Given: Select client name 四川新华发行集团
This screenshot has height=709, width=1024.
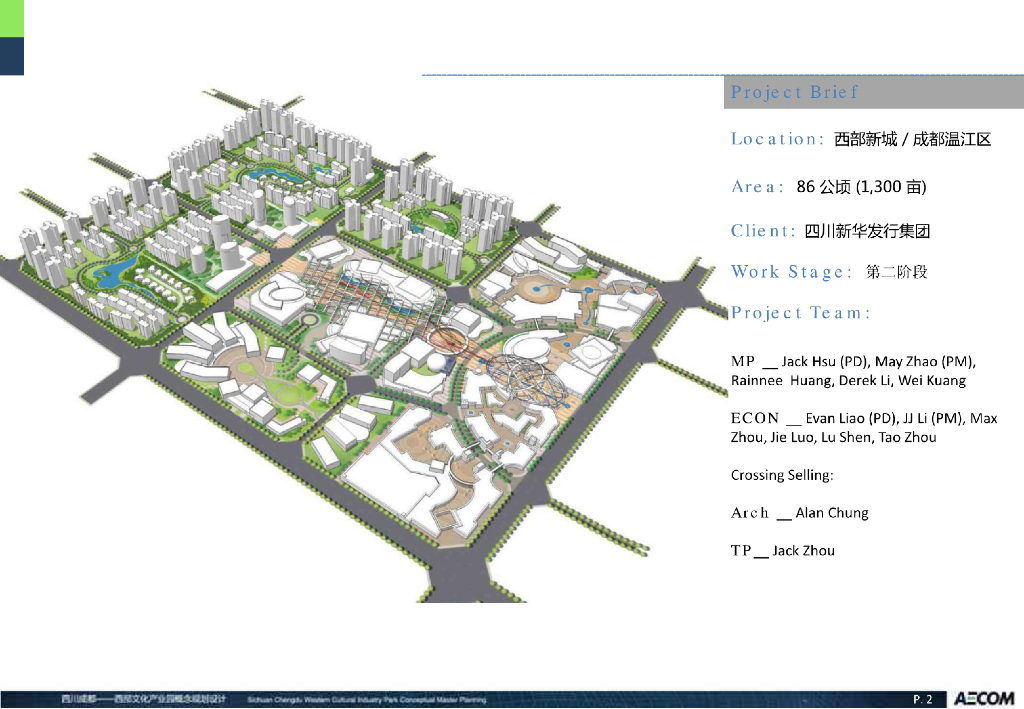Looking at the screenshot, I should (867, 231).
